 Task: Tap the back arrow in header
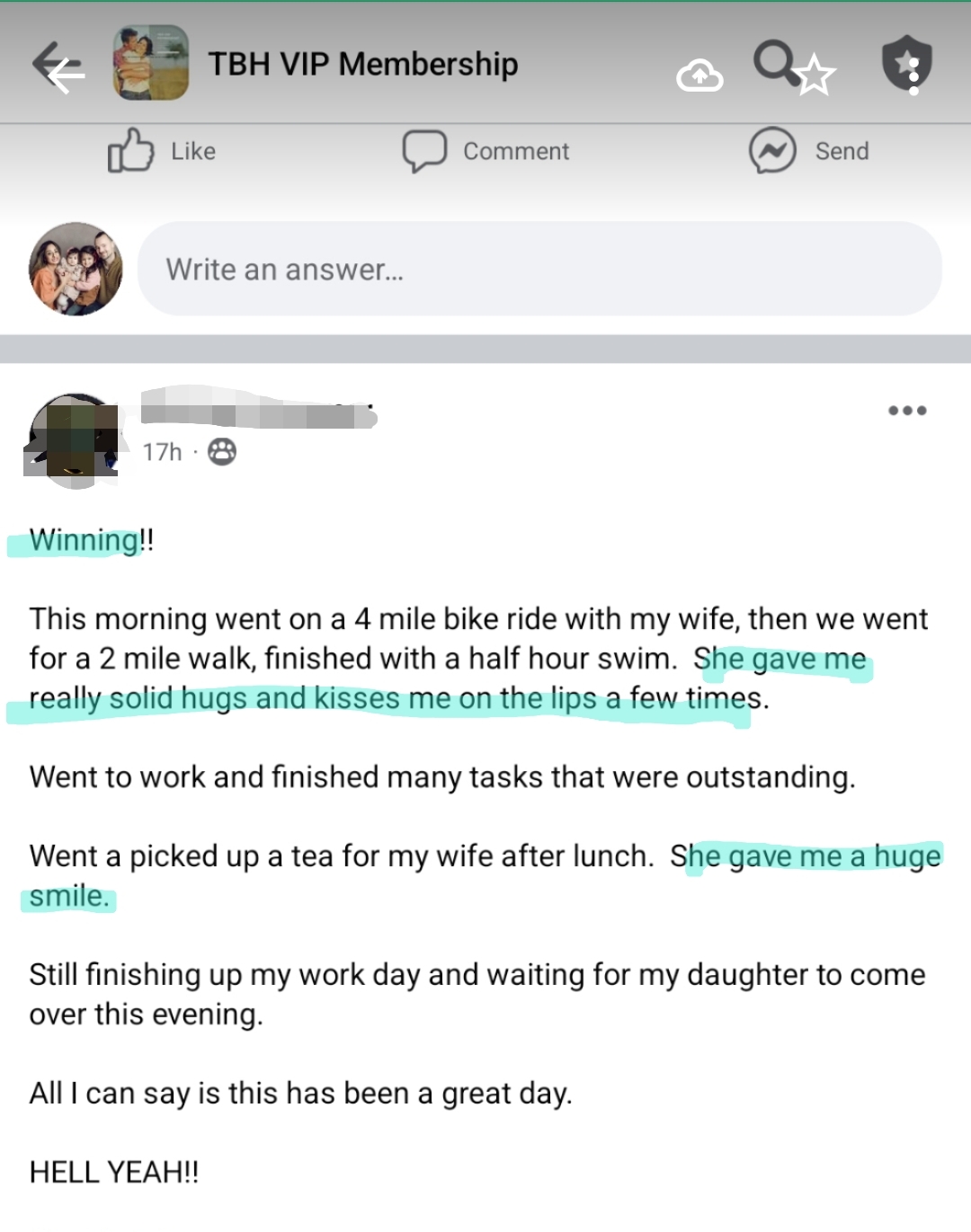tap(58, 66)
